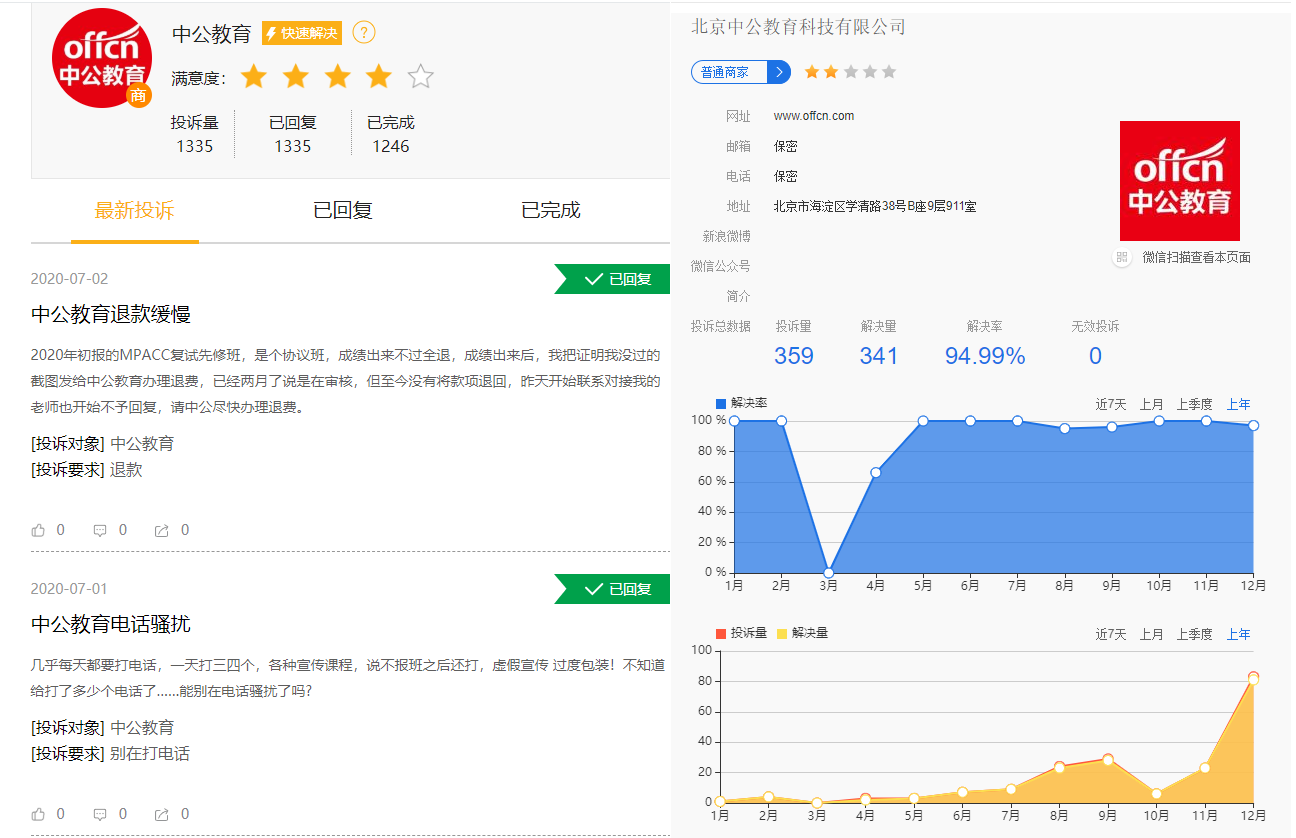Screen dimensions: 1296x838
Task: Click the two-star company rating stars
Action: point(850,72)
